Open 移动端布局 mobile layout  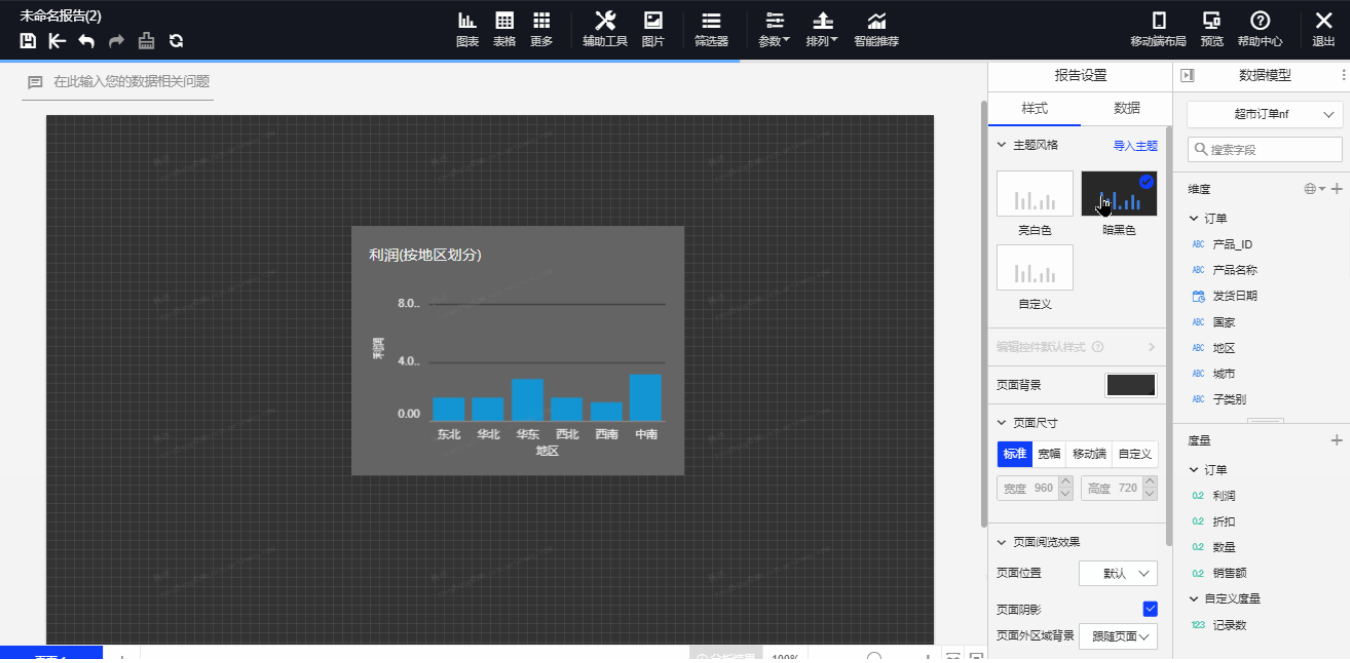point(1158,29)
